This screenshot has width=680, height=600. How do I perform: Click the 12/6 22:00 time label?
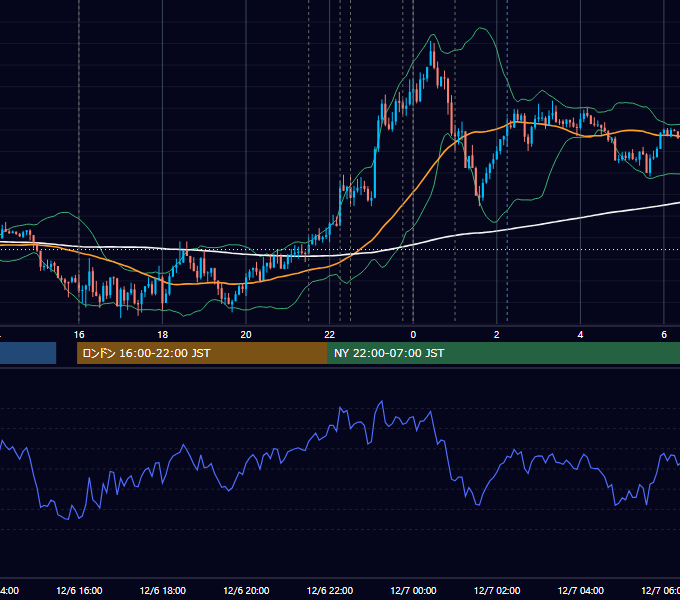tap(330, 590)
